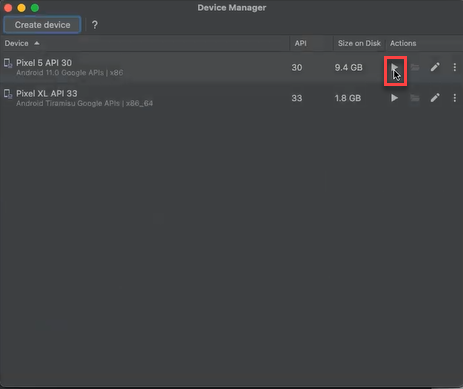Select the Pixel XL API 33 row name
This screenshot has height=389, width=463.
[47, 93]
